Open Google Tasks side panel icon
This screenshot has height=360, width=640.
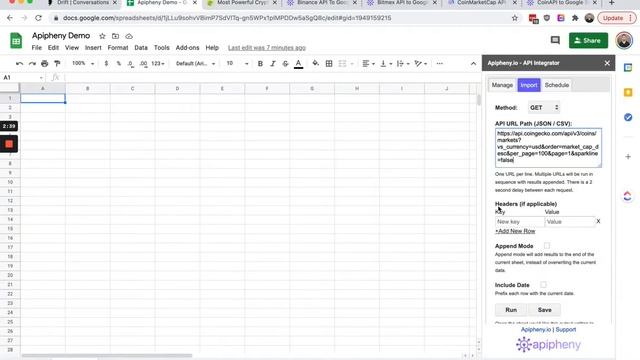click(x=628, y=117)
